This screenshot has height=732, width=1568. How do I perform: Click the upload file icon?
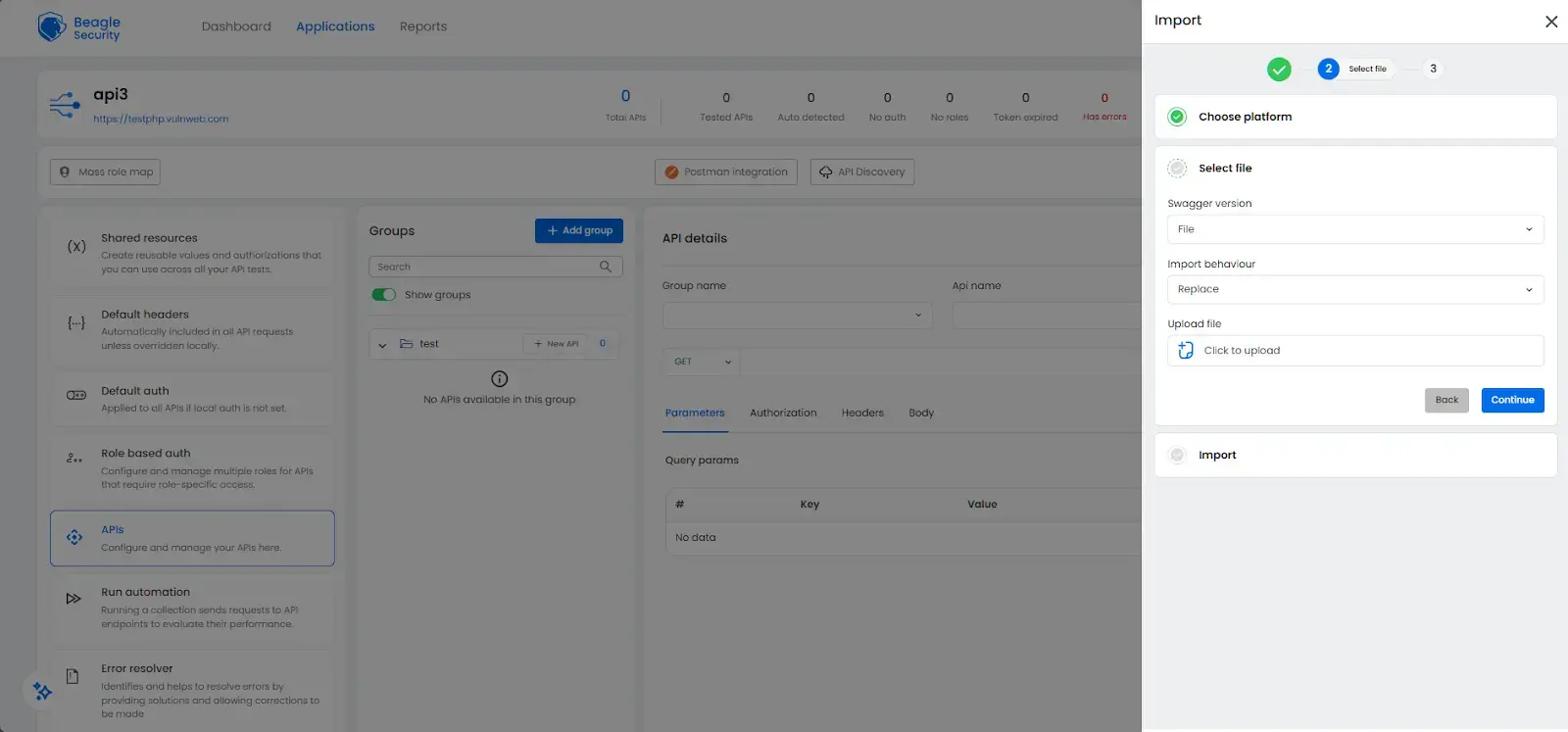pos(1186,350)
